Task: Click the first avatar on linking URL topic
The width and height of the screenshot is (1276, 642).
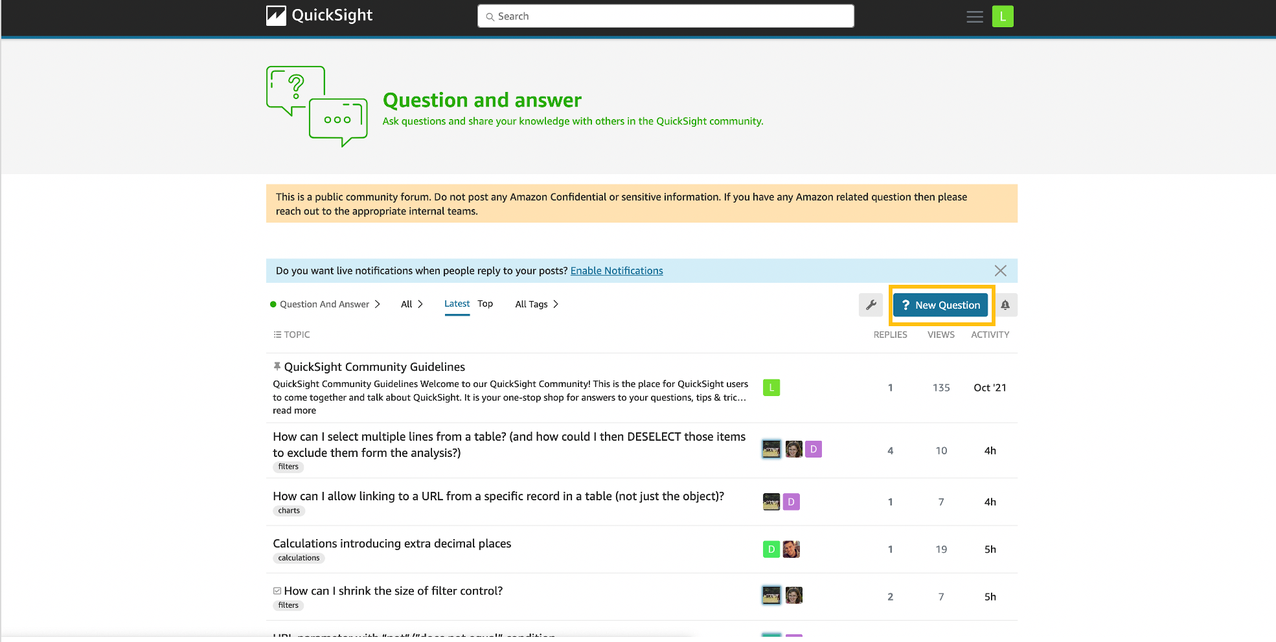Action: [x=771, y=502]
